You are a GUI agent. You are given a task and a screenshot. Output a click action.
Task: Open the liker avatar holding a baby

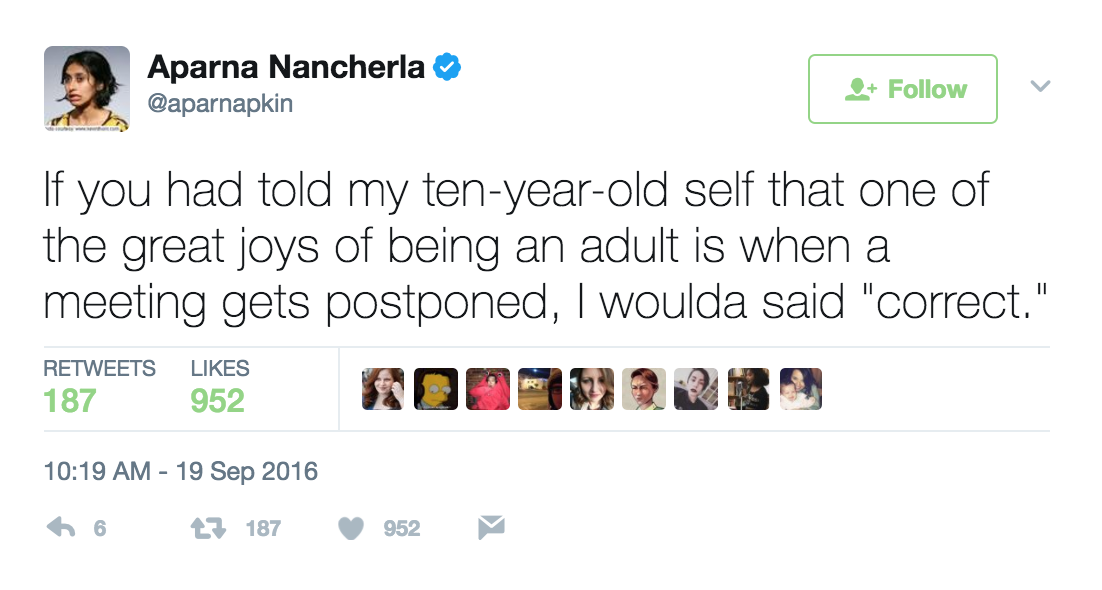pyautogui.click(x=800, y=389)
